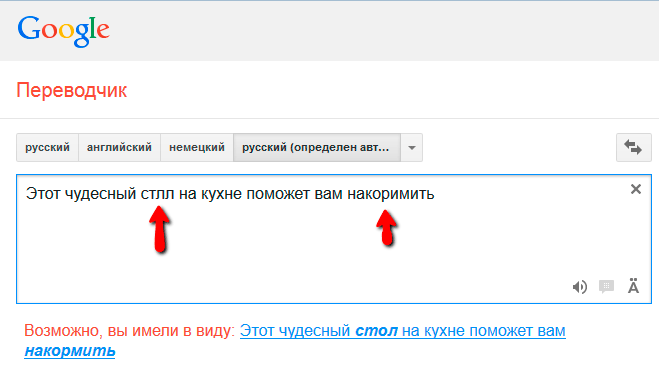Expand the source language dropdown arrow
The width and height of the screenshot is (659, 374).
coord(411,147)
